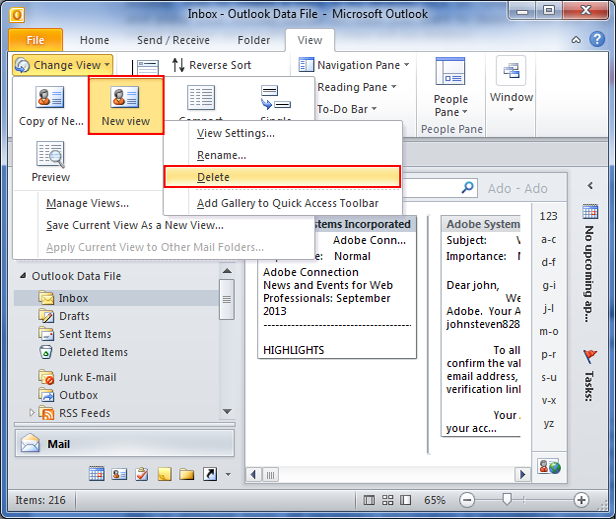The image size is (616, 519).
Task: Open the File tab
Action: [x=35, y=40]
